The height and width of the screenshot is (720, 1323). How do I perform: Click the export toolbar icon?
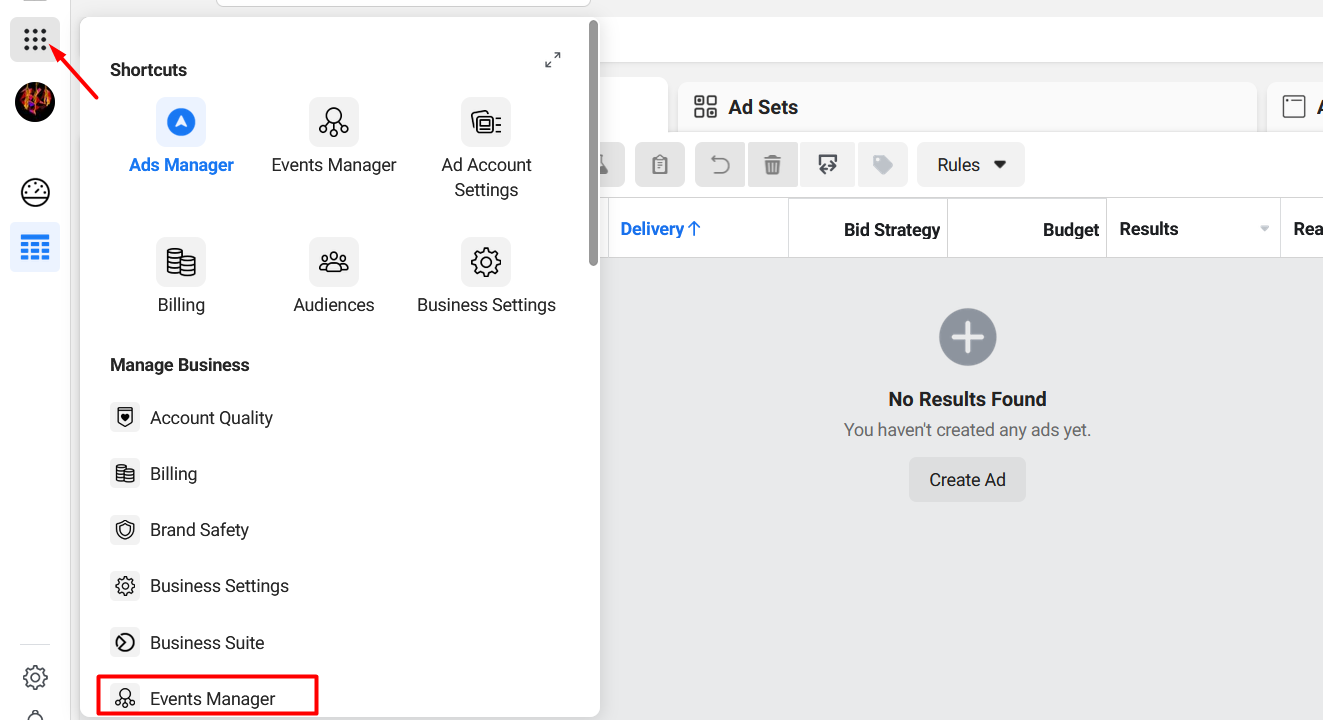tap(828, 165)
